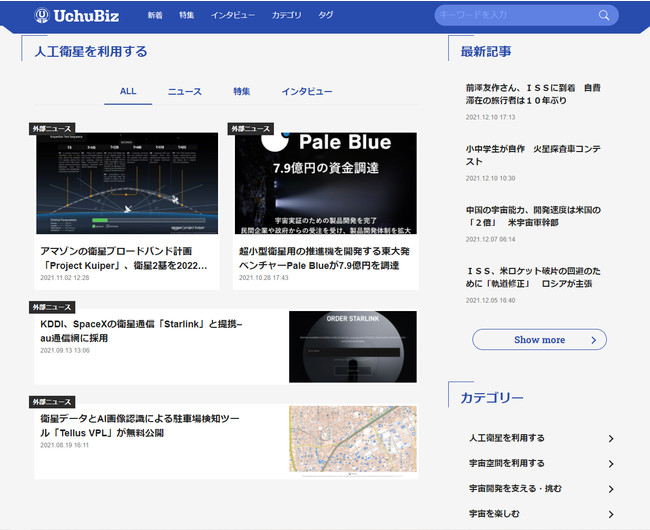Click the date 2021.12.10 10:30
The width and height of the screenshot is (650, 530).
tap(490, 178)
